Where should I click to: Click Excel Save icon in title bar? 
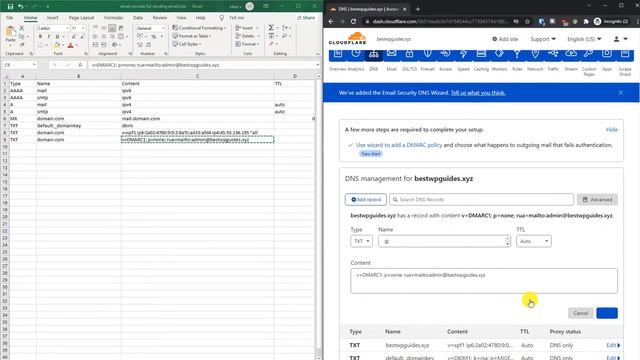10,7
